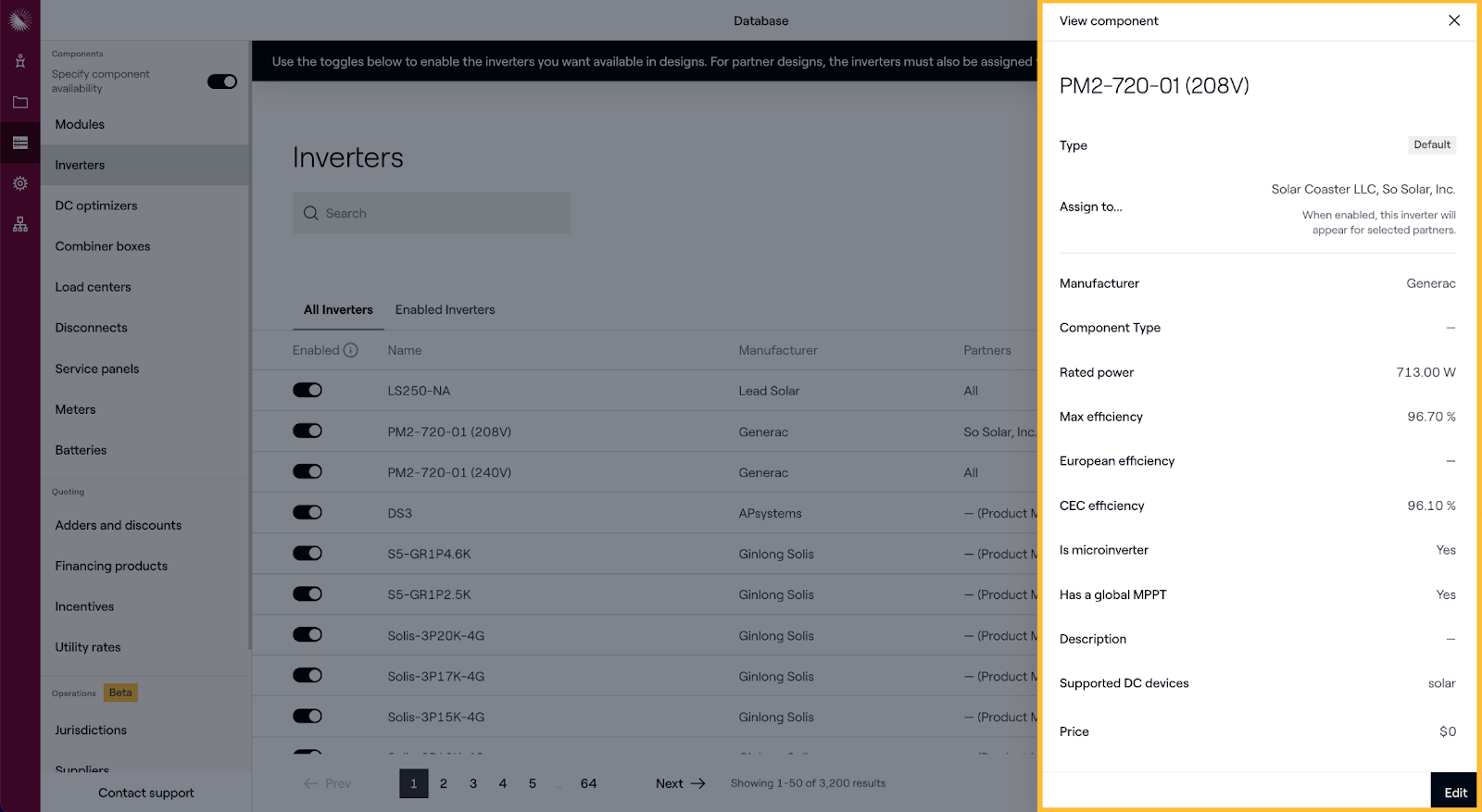This screenshot has width=1482, height=812.
Task: Disable the S5-GR1P2.5K toggle
Action: 308,593
